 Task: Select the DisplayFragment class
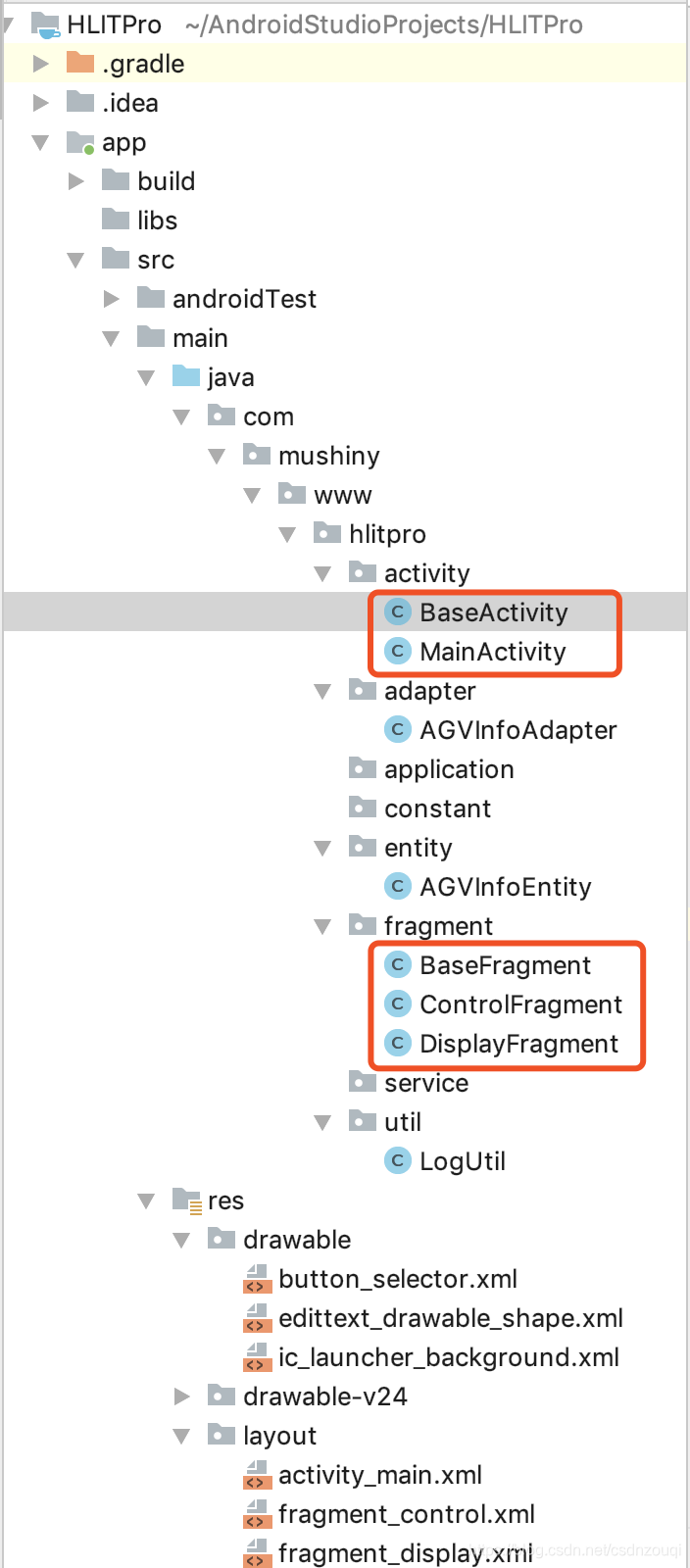pyautogui.click(x=519, y=1043)
